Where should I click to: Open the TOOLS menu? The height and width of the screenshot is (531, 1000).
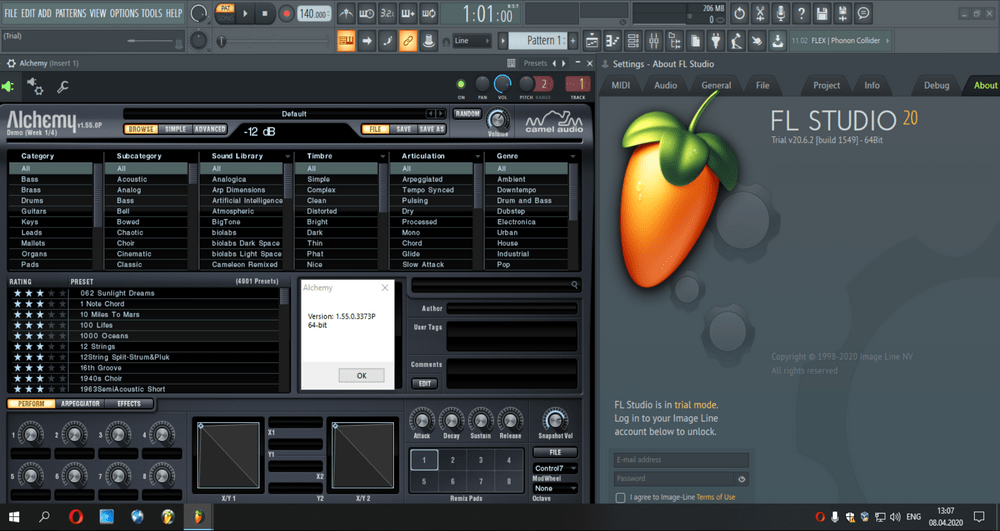(x=152, y=13)
